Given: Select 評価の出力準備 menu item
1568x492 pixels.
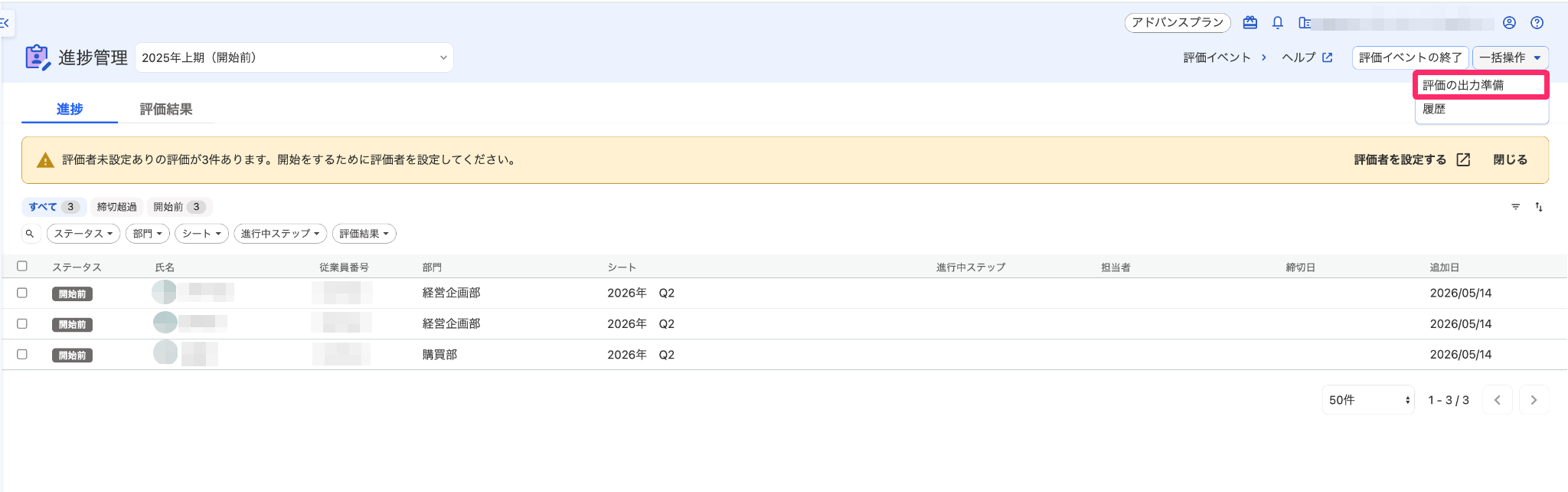Looking at the screenshot, I should click(x=1481, y=85).
